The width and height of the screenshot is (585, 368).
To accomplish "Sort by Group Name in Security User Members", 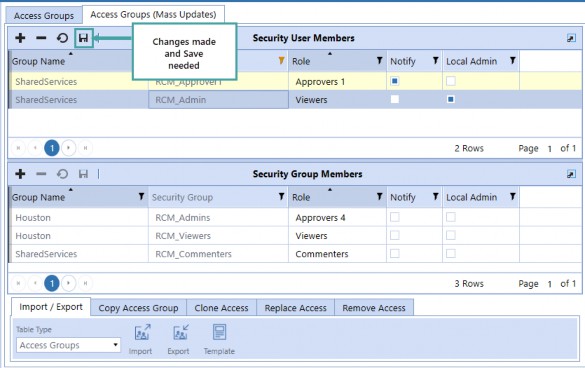I will 38,61.
